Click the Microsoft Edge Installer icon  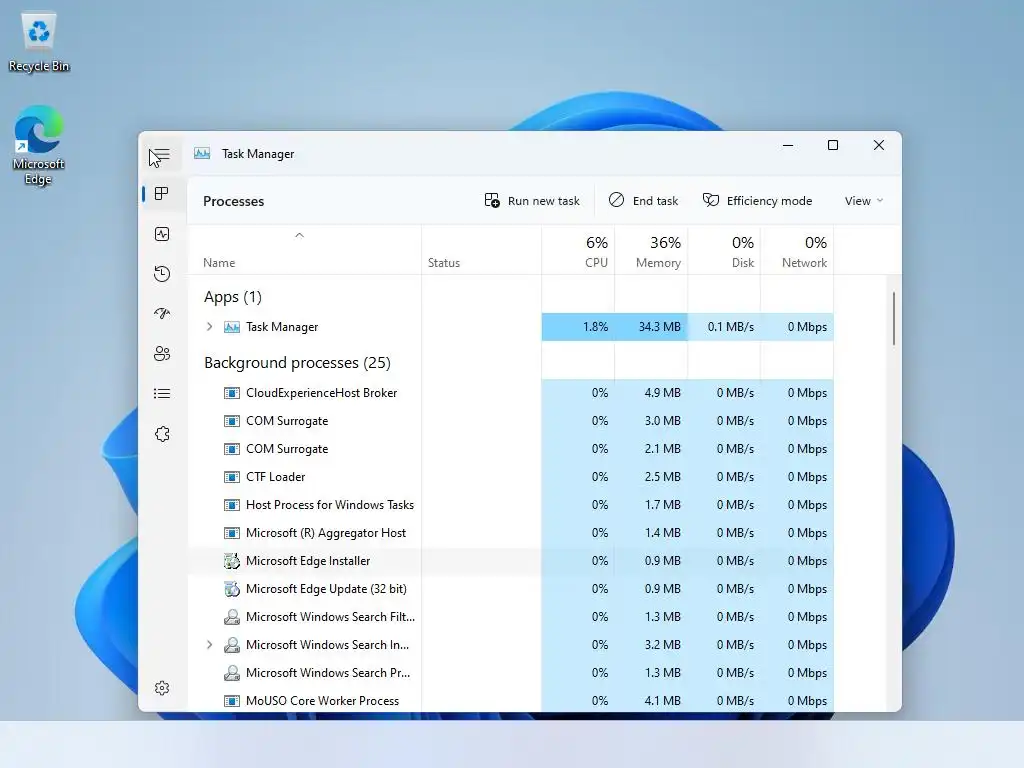pos(232,560)
